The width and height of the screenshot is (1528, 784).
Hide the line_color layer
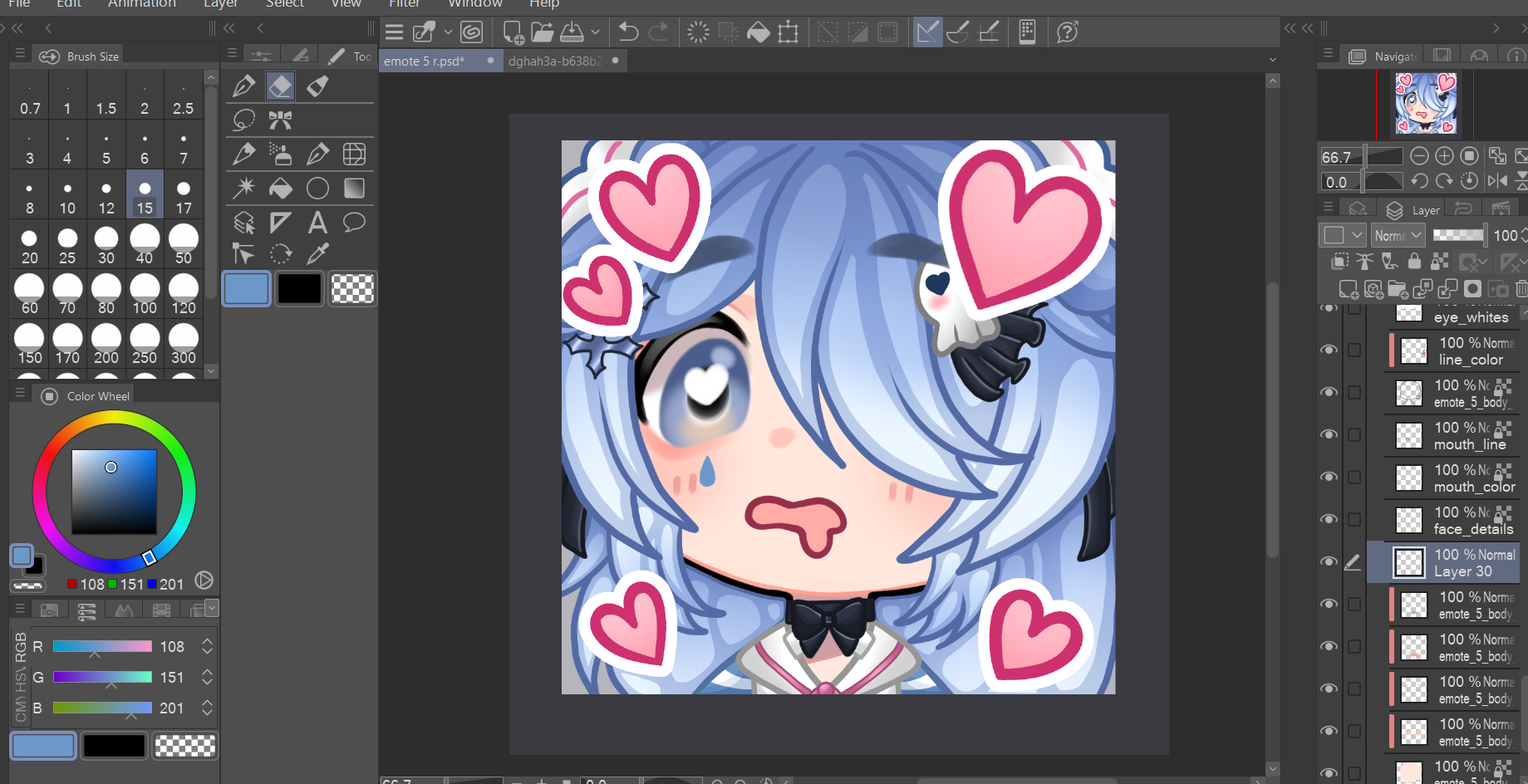coord(1329,350)
